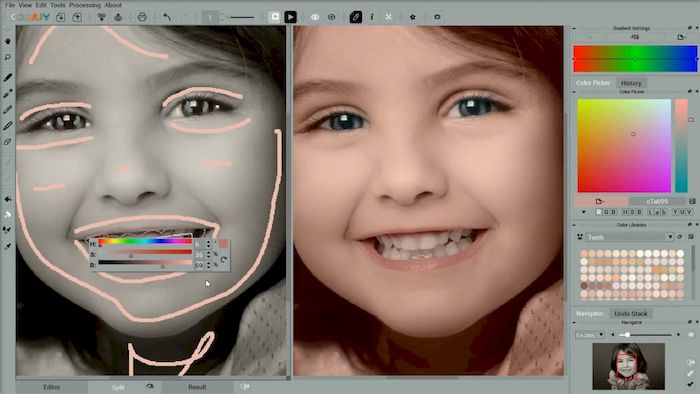Click the navigator zoom-out left arrow
This screenshot has width=700, height=394.
[x=612, y=335]
